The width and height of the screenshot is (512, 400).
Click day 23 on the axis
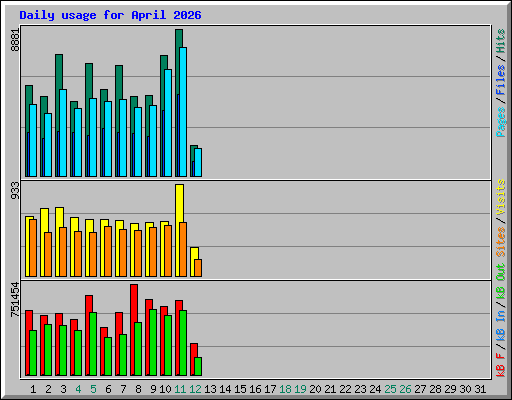tap(360, 389)
